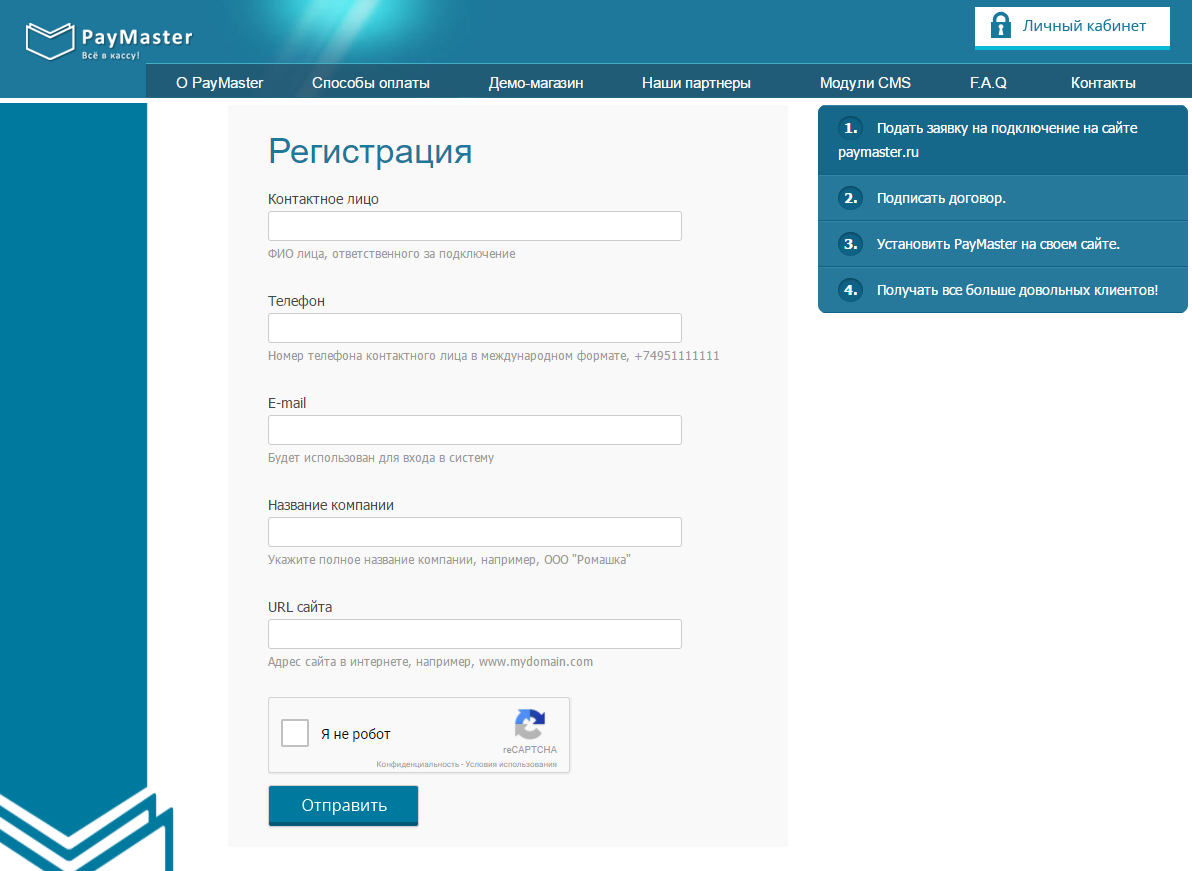Screen dimensions: 1192x871
Task: Open the F.A.Q page
Action: tap(988, 83)
